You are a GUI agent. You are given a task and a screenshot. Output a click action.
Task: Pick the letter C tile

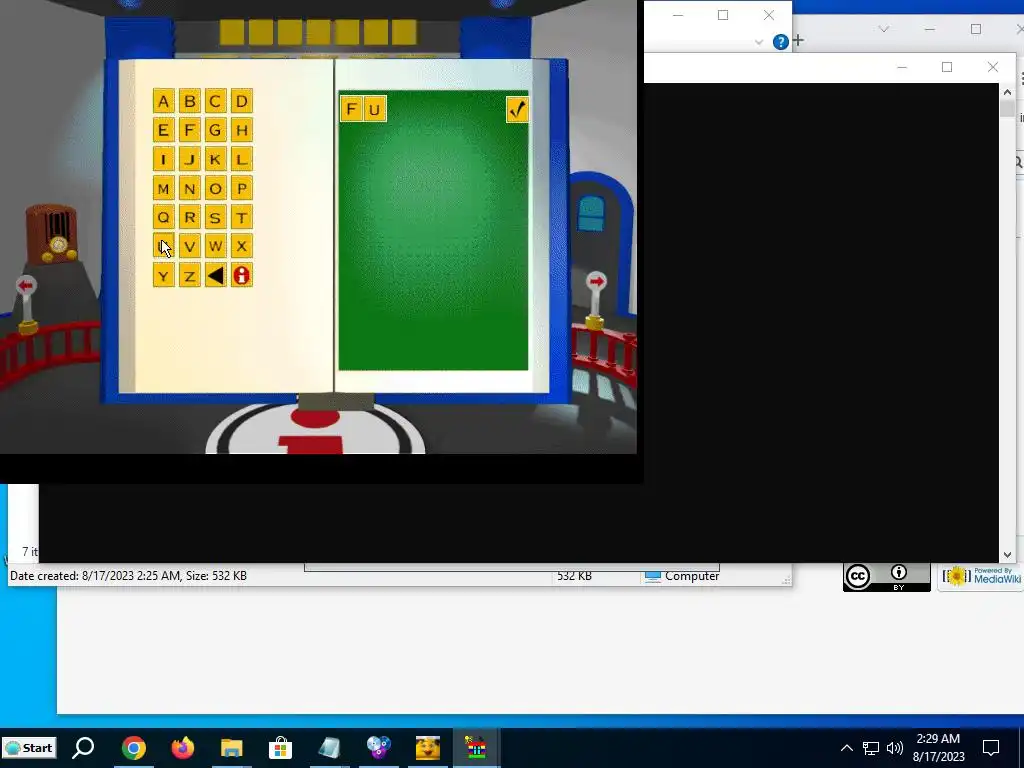pyautogui.click(x=216, y=101)
